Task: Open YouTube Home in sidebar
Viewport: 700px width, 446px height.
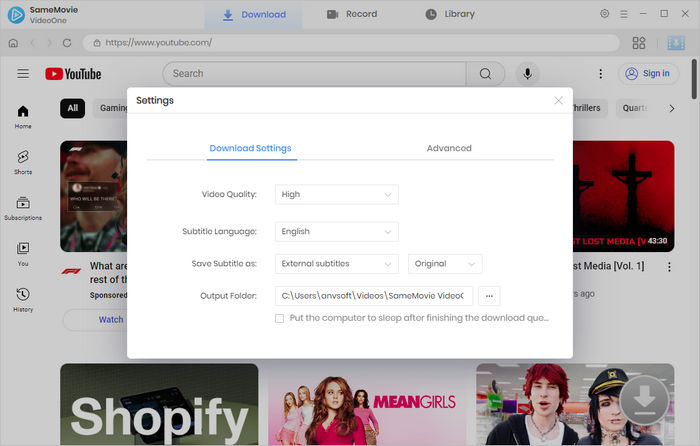Action: pos(23,117)
